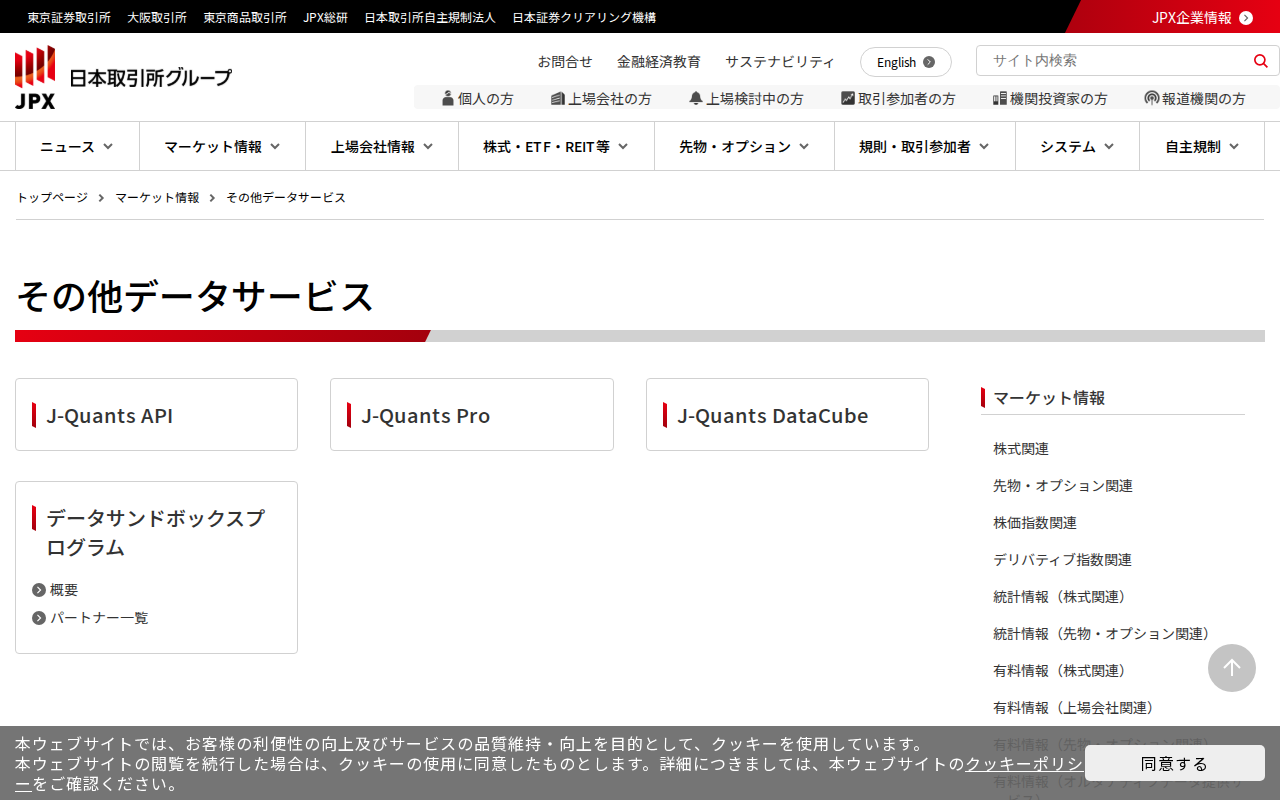Go to トップページ in the breadcrumb

[x=52, y=198]
